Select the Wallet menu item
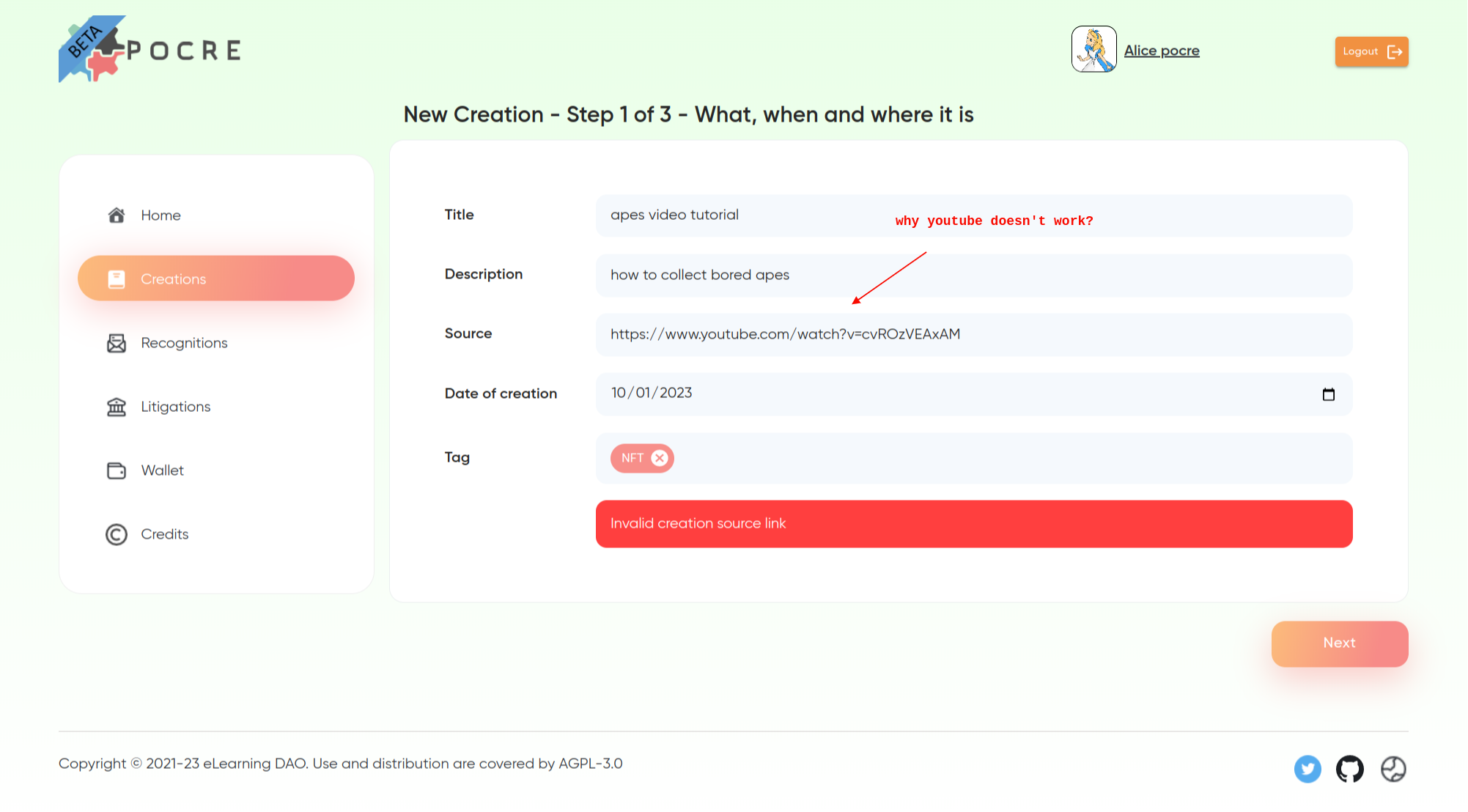Viewport: 1468px width, 812px height. click(163, 470)
